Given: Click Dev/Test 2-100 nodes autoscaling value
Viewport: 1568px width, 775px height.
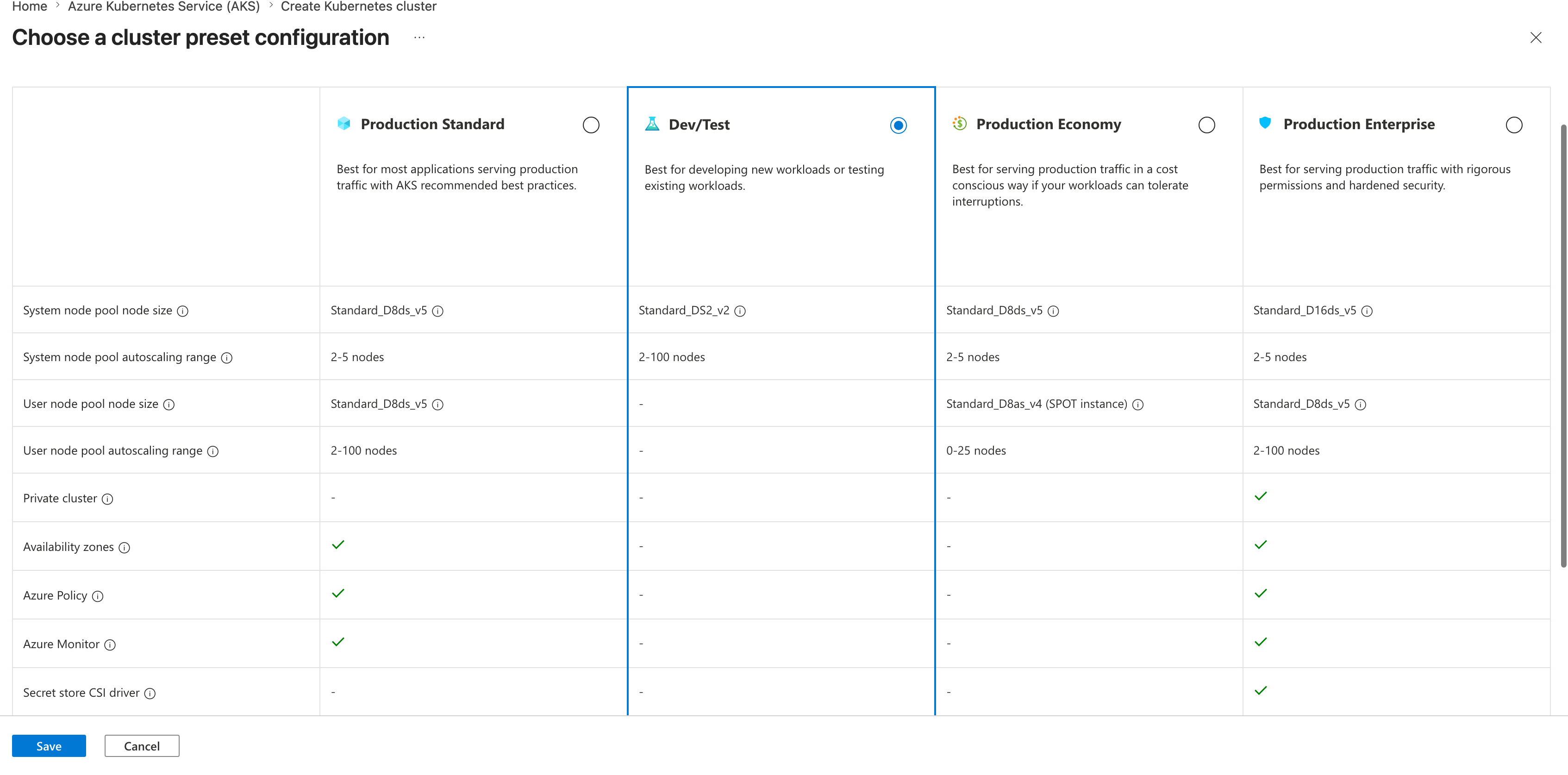Looking at the screenshot, I should [x=671, y=357].
